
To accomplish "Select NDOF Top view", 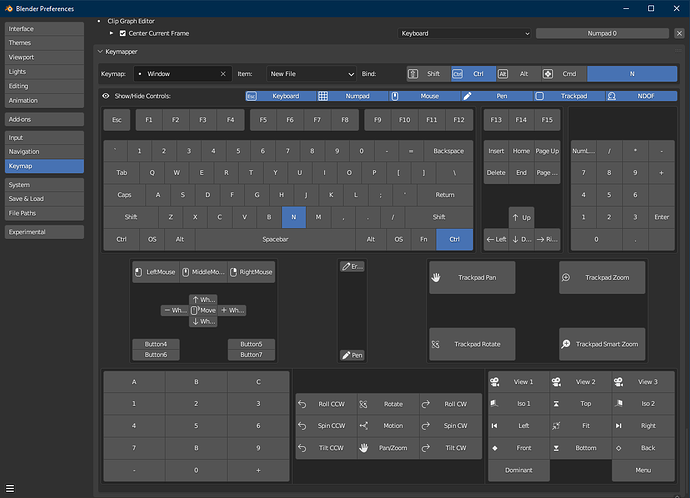I will click(581, 403).
